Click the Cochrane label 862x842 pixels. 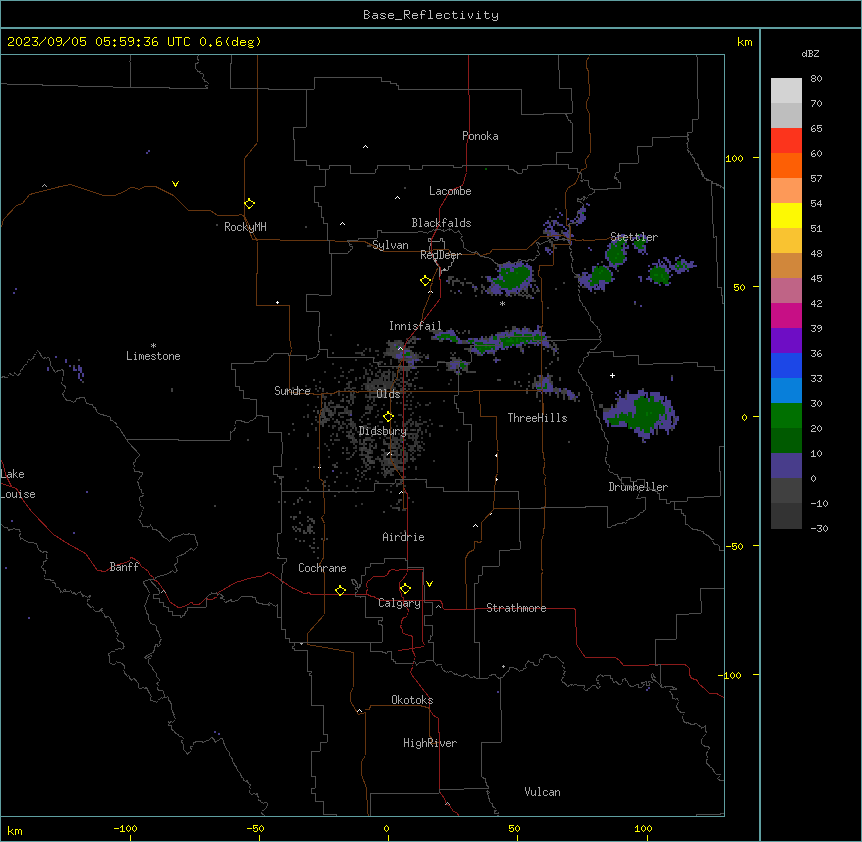322,568
